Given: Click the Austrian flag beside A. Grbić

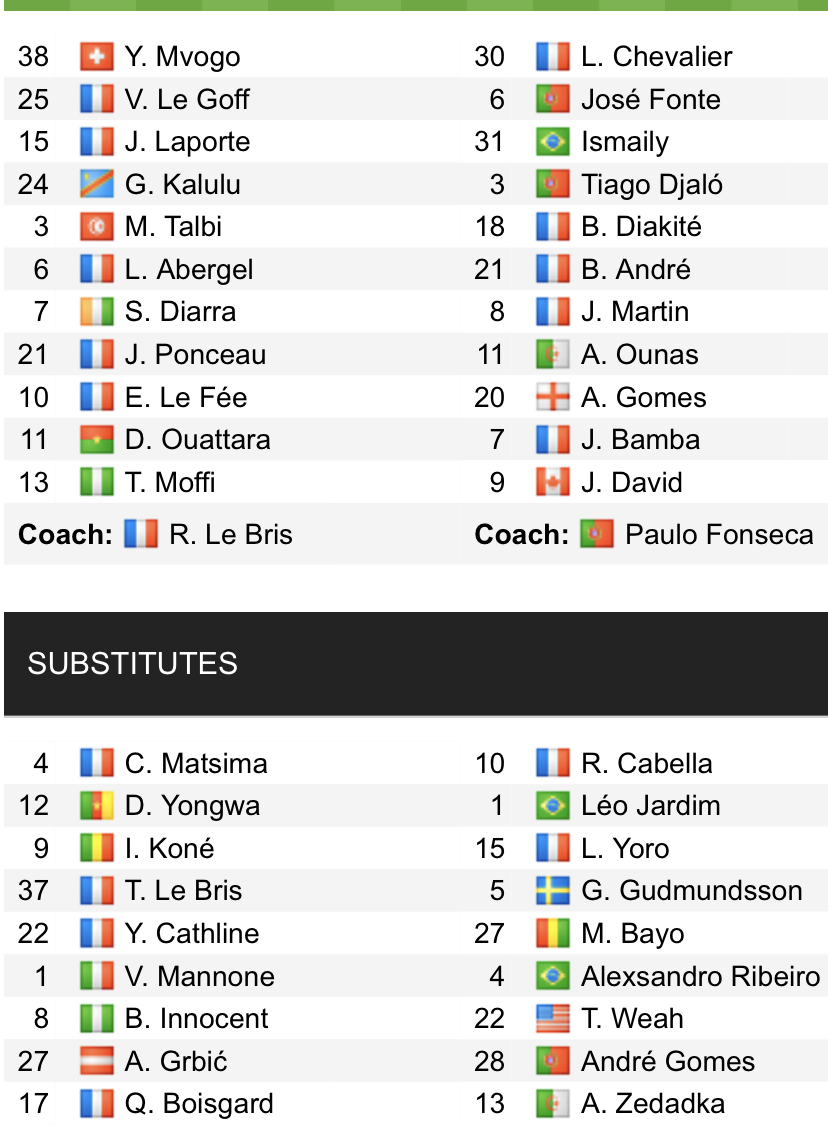Looking at the screenshot, I should [96, 1062].
